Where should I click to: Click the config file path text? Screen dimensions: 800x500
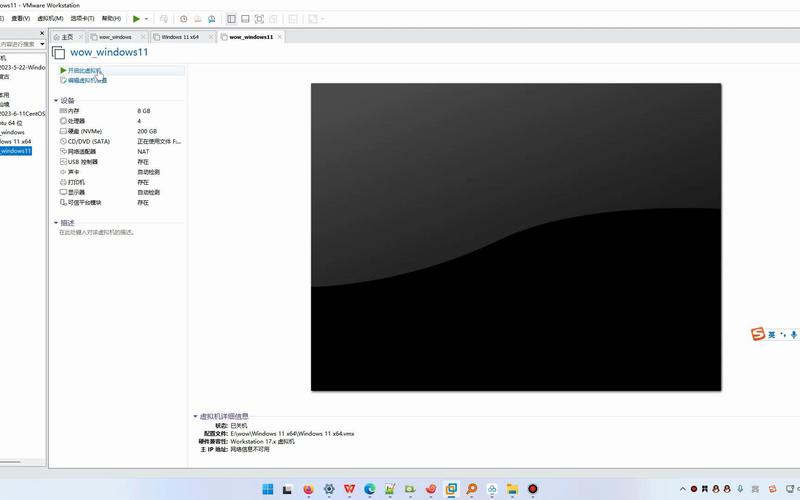[292, 434]
